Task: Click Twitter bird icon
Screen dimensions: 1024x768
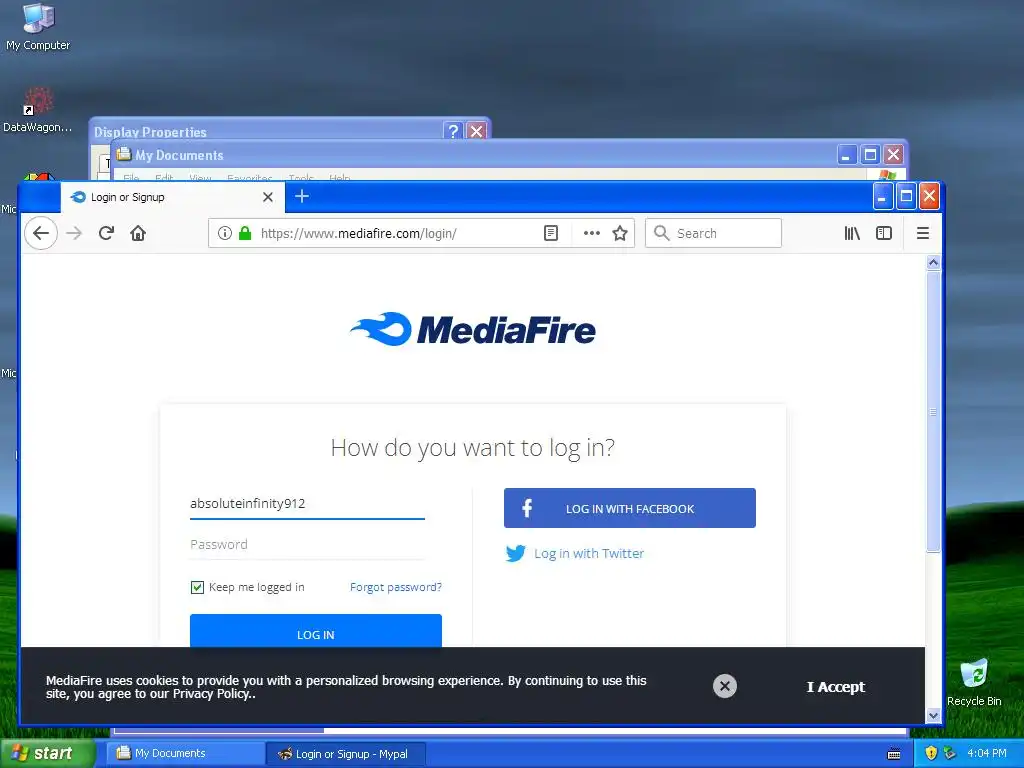Action: [x=515, y=554]
